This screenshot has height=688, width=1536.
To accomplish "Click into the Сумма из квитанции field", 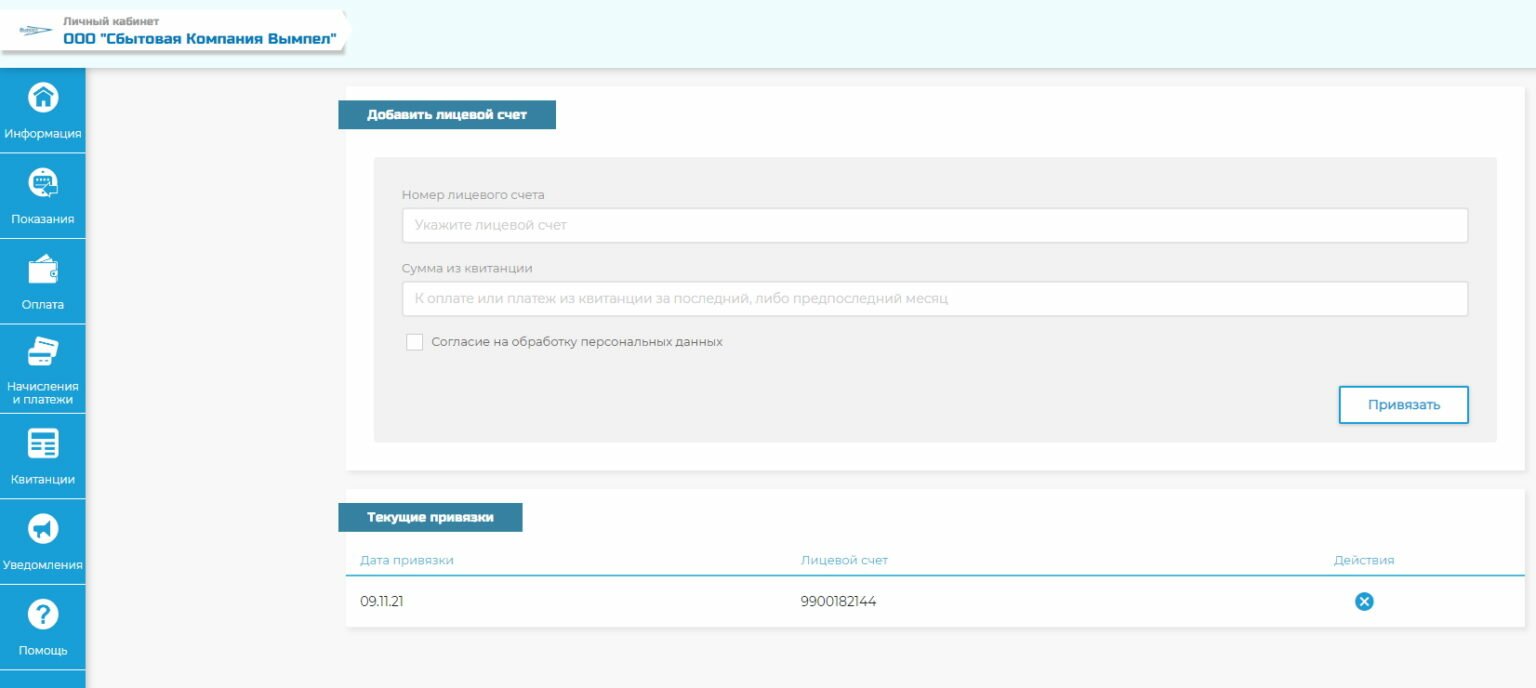I will pyautogui.click(x=934, y=299).
